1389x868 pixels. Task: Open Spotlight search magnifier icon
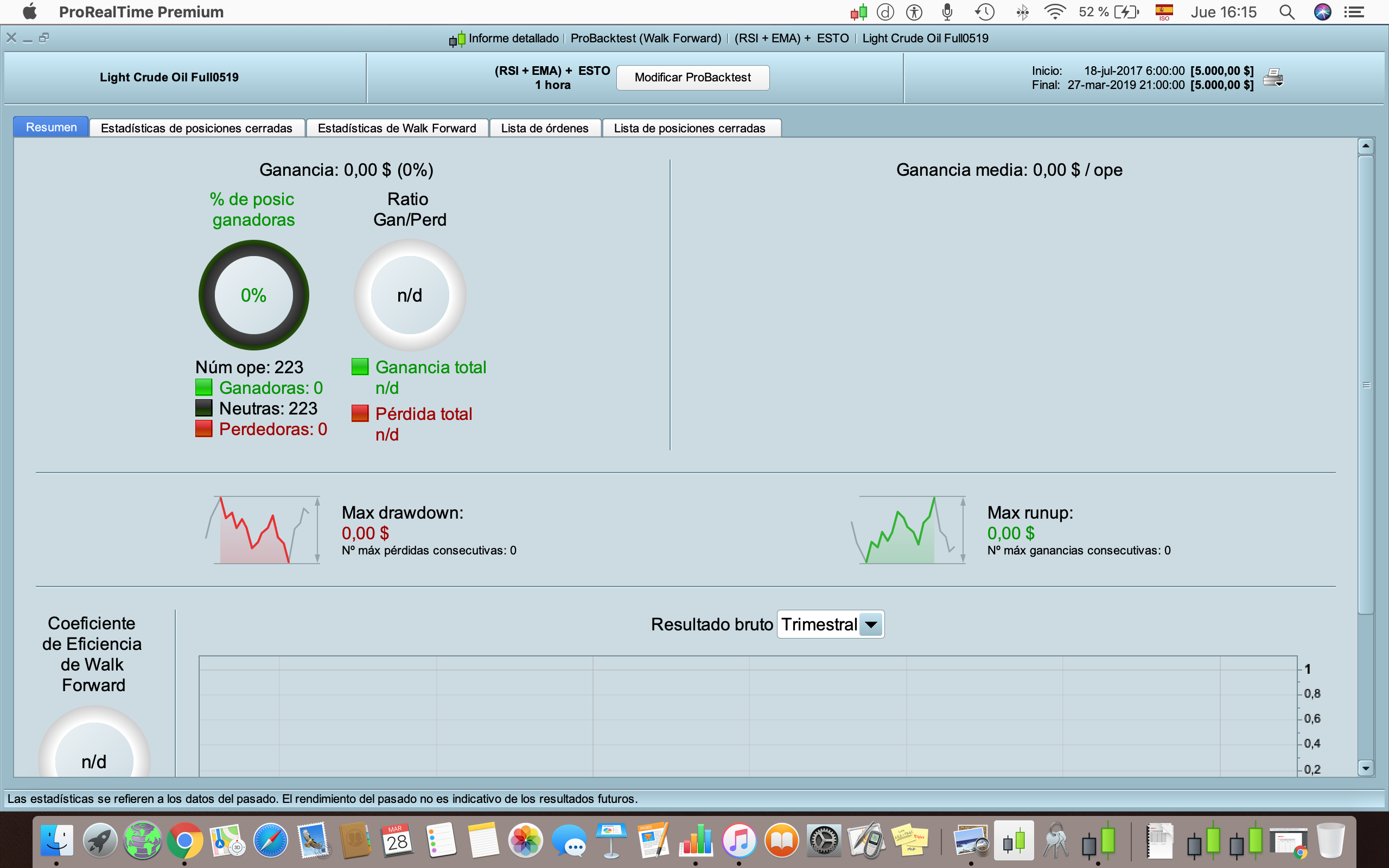pos(1287,12)
